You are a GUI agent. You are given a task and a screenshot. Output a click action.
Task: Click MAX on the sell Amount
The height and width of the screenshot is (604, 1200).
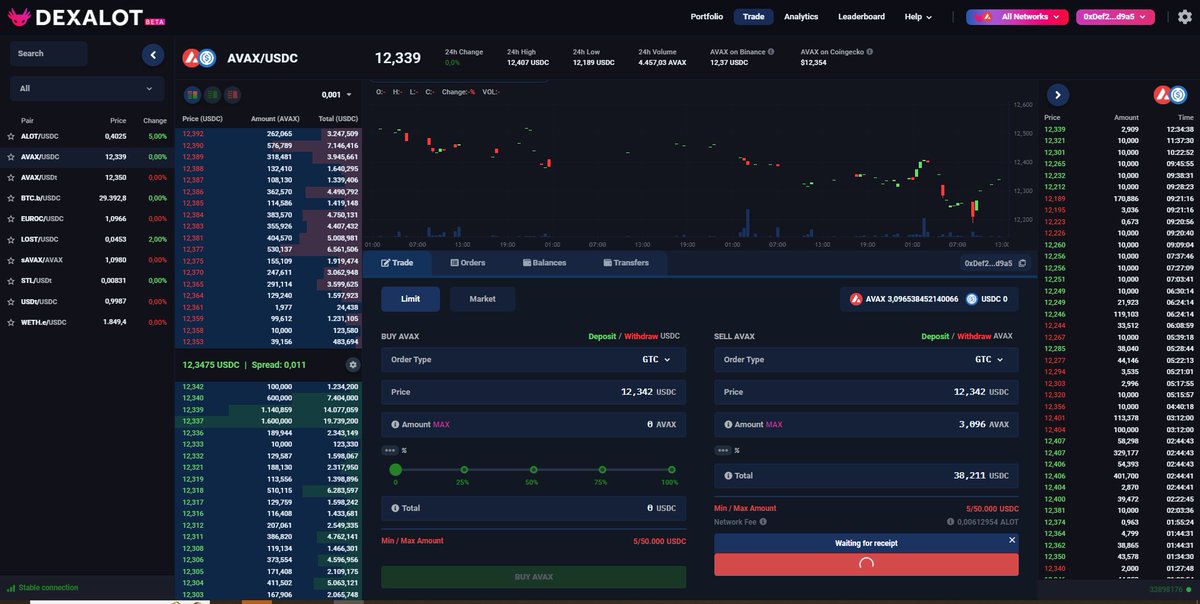click(x=774, y=425)
